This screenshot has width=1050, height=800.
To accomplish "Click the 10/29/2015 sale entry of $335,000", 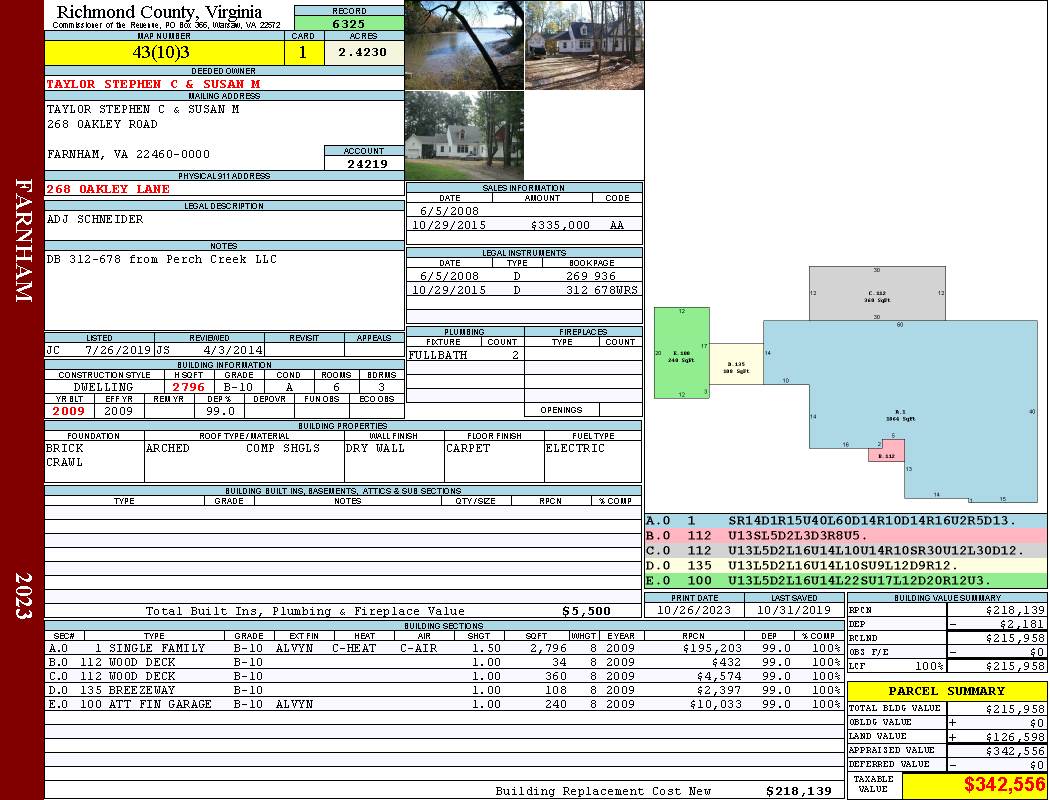I will pyautogui.click(x=524, y=226).
